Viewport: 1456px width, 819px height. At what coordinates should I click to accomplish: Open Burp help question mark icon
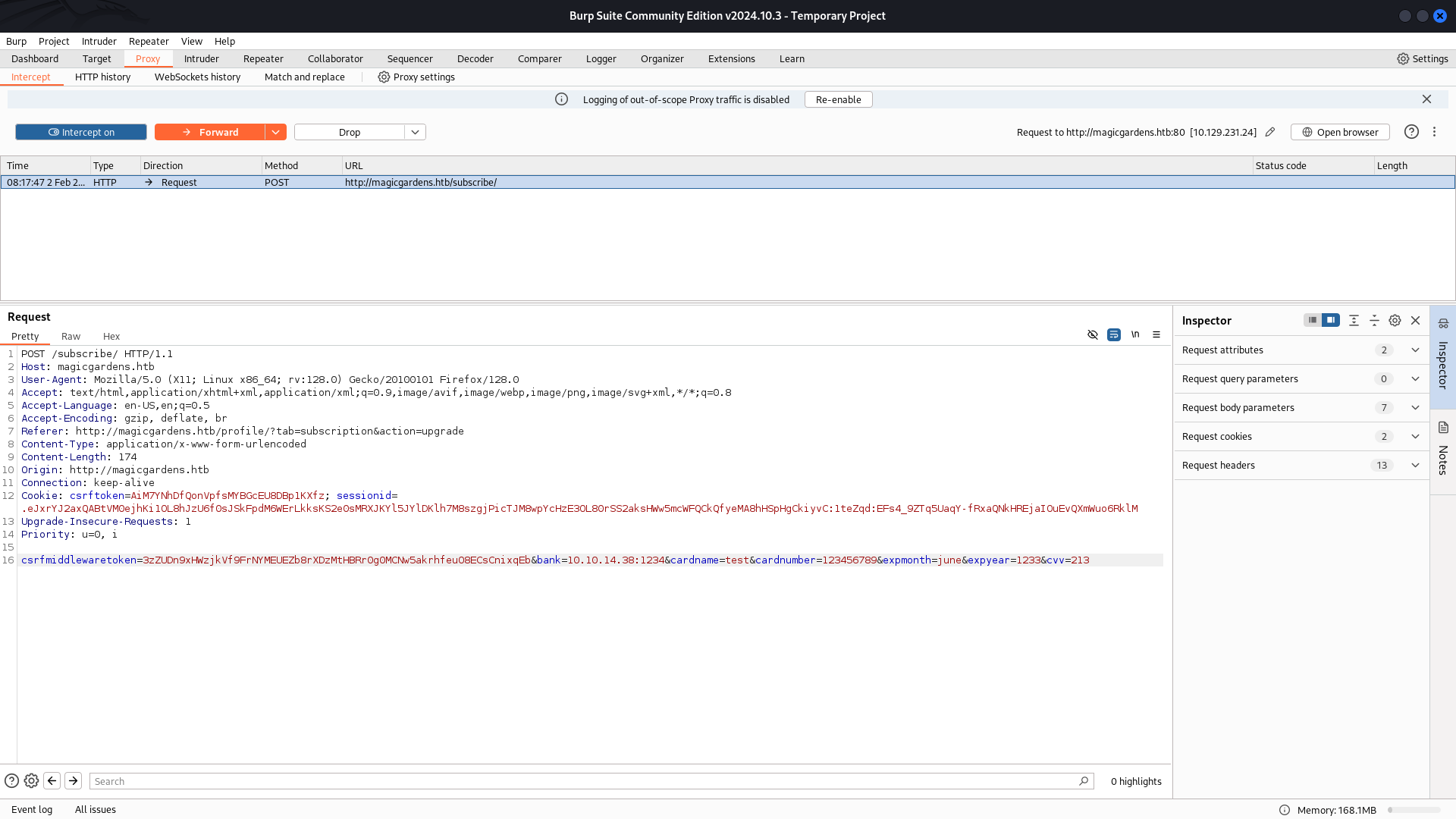[x=1411, y=132]
